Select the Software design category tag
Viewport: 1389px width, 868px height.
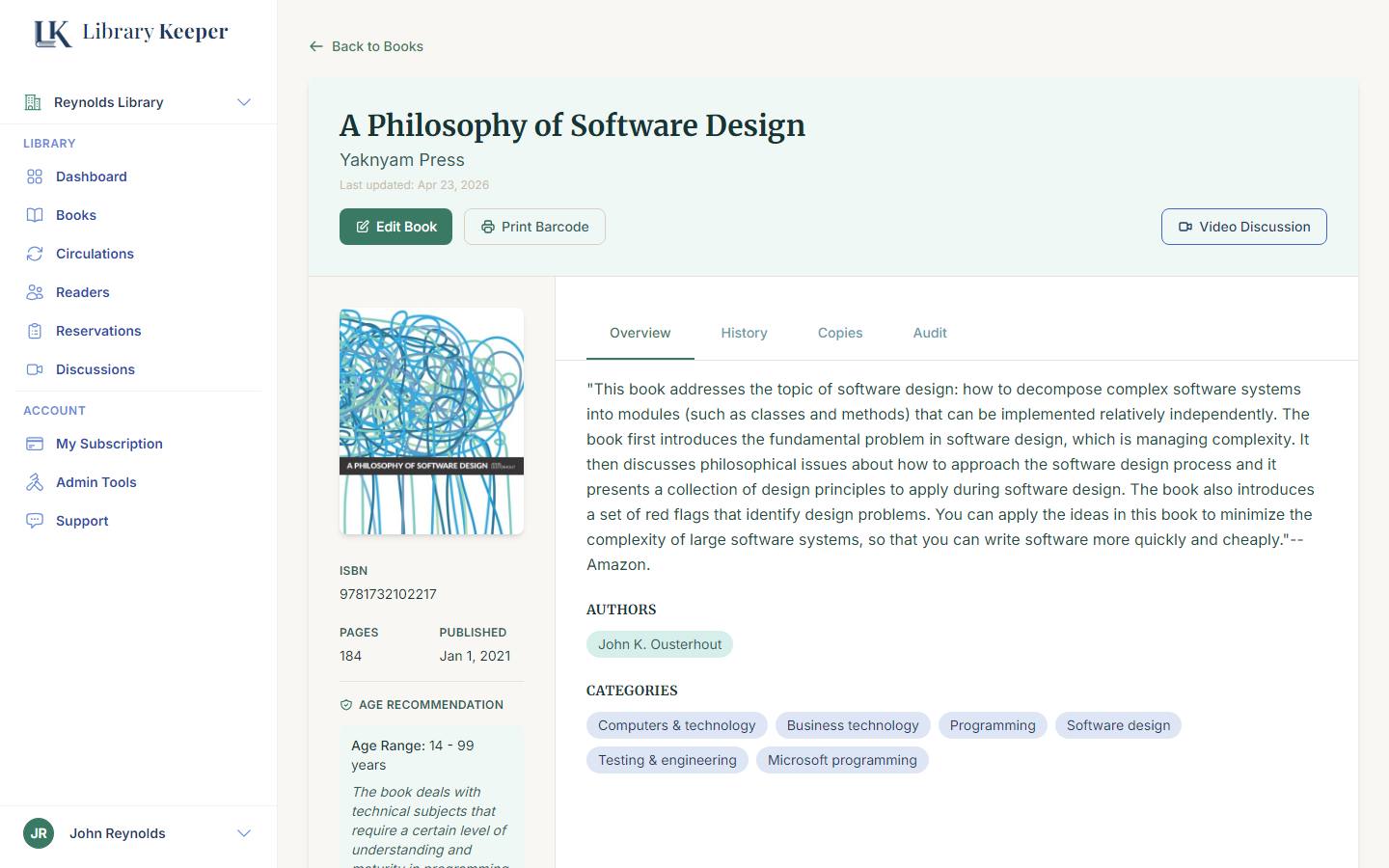point(1118,725)
